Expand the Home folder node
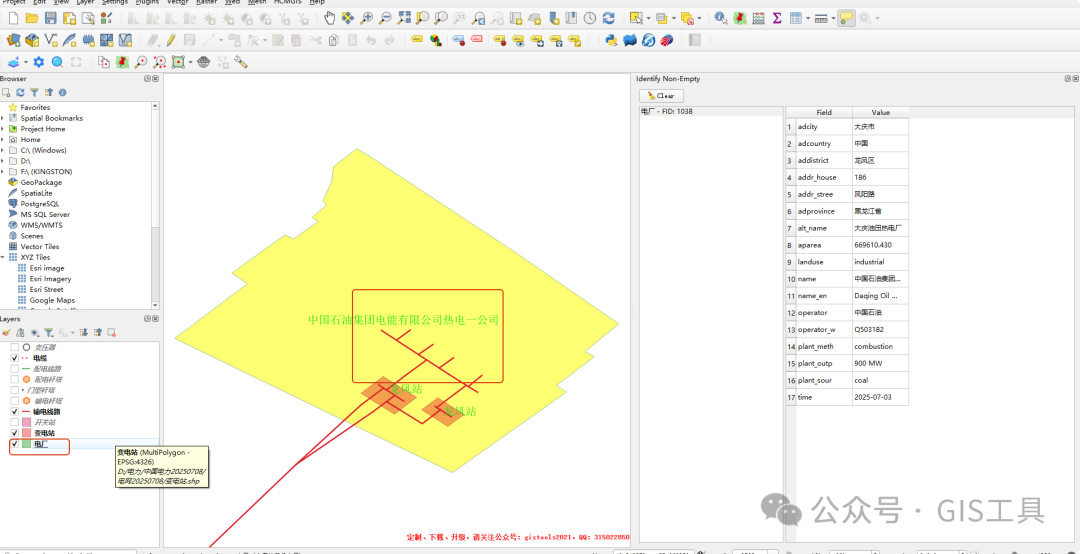 3,139
